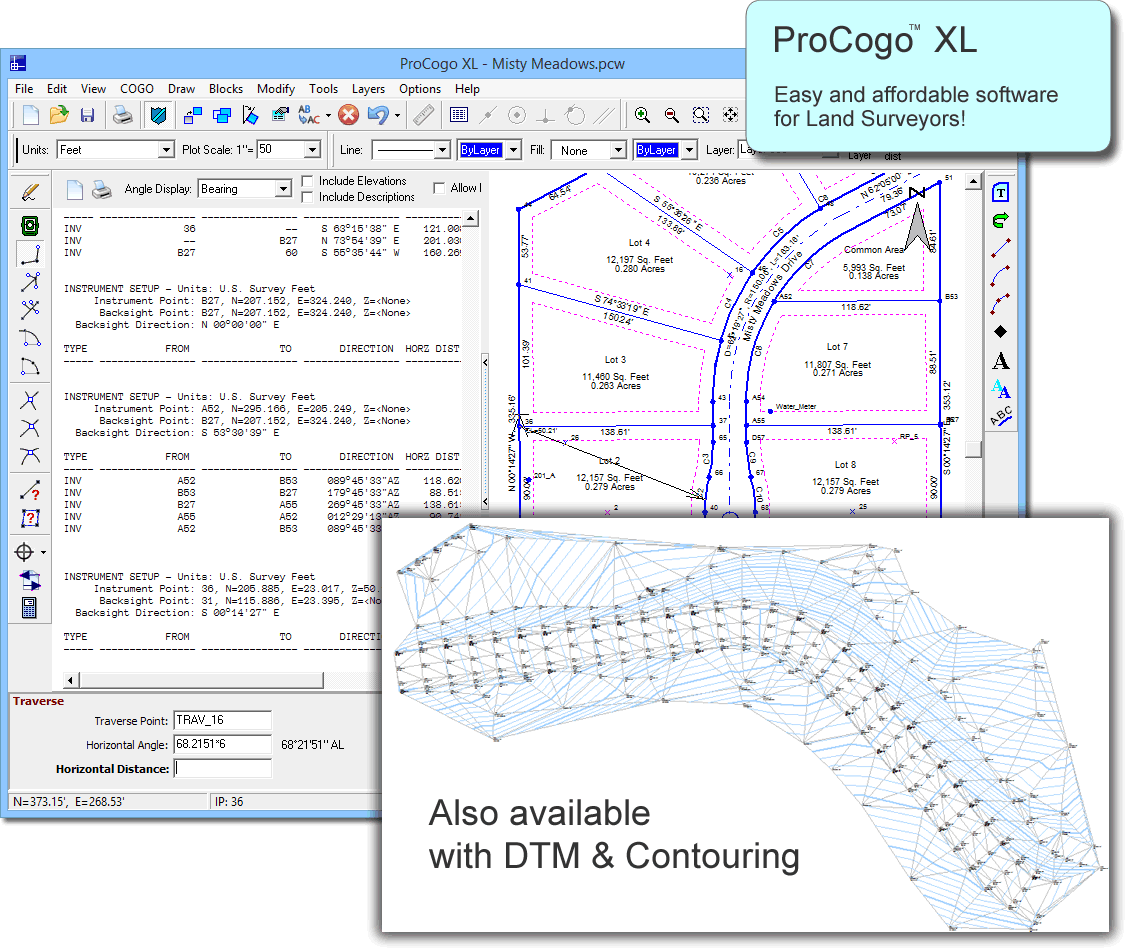Toggle the Allow checkbox
The width and height of the screenshot is (1140, 949).
pos(439,188)
